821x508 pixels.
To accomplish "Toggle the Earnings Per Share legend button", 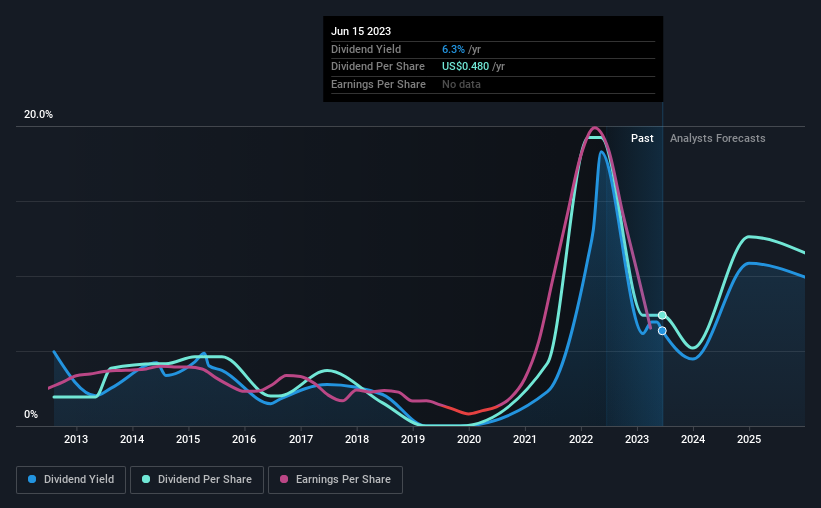I will pyautogui.click(x=336, y=480).
